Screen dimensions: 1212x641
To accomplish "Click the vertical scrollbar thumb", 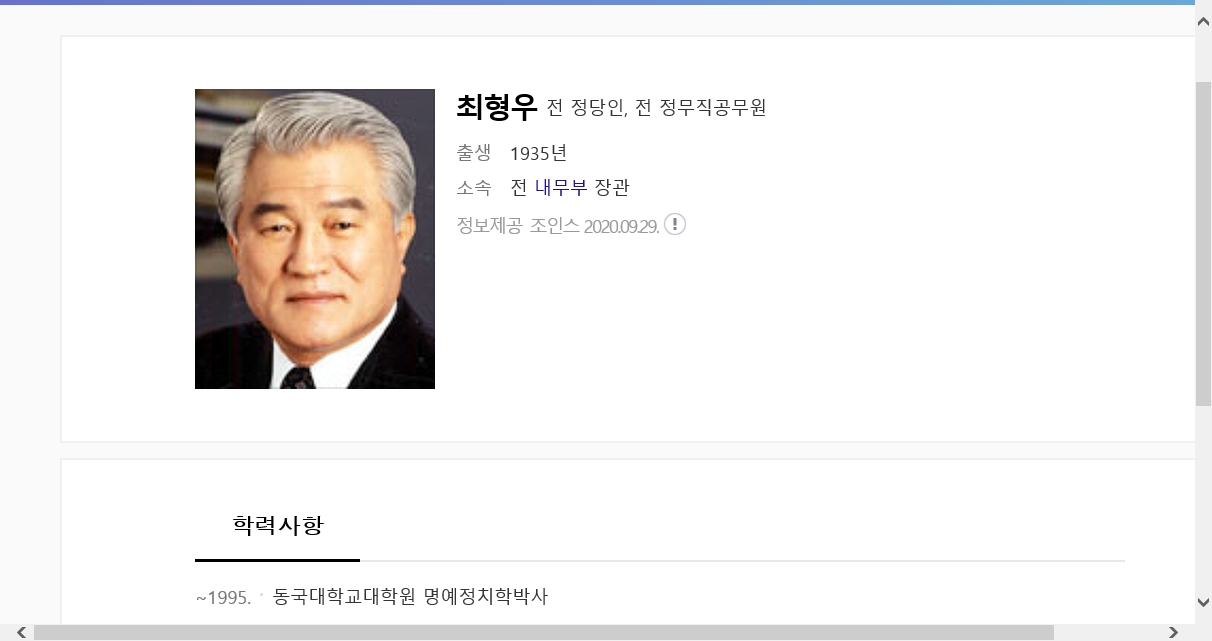I will click(x=1203, y=244).
